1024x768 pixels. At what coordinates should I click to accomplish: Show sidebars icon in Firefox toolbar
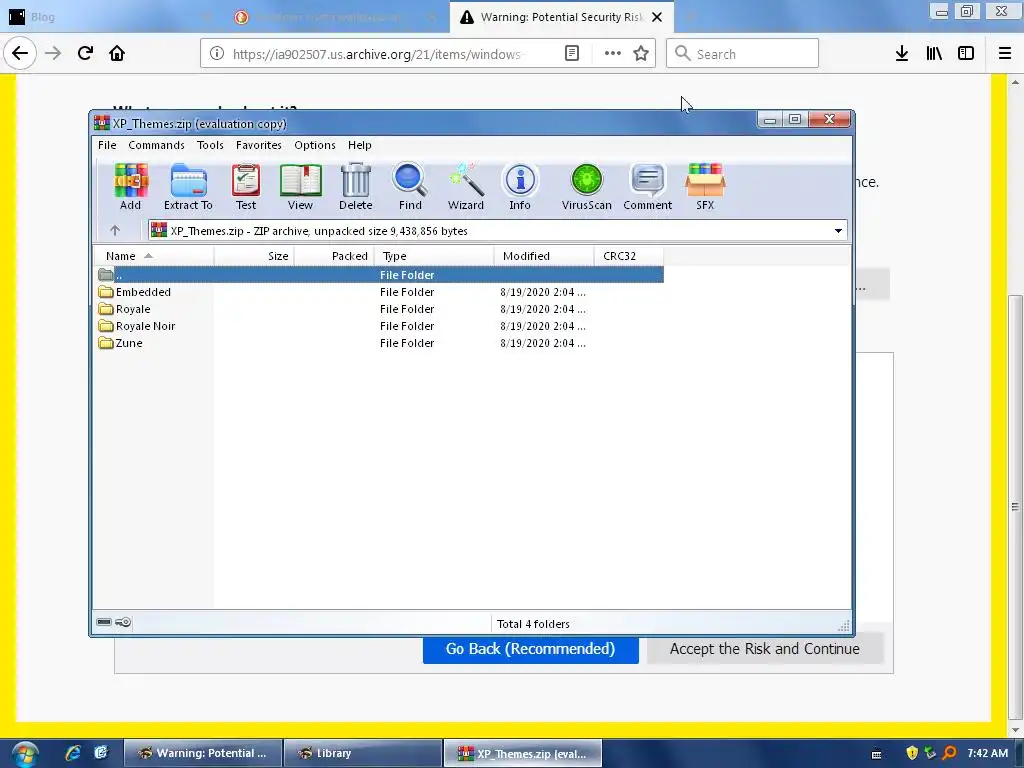pyautogui.click(x=966, y=54)
